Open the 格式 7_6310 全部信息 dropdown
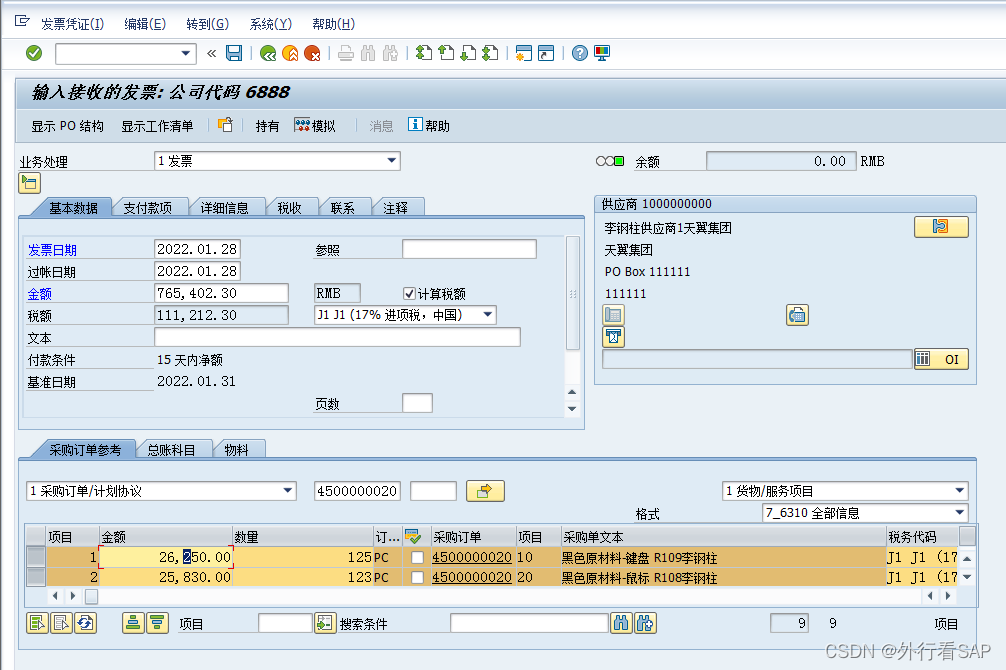 pyautogui.click(x=960, y=513)
